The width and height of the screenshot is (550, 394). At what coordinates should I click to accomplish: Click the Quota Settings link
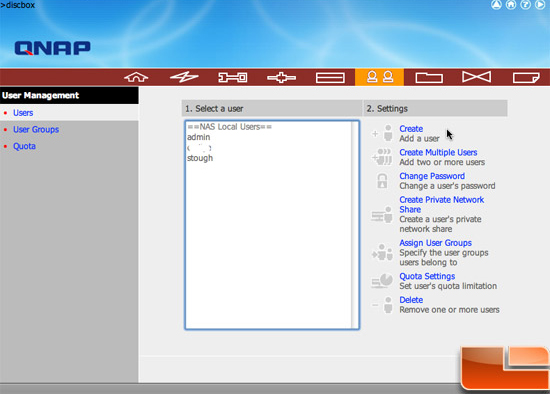click(x=427, y=276)
